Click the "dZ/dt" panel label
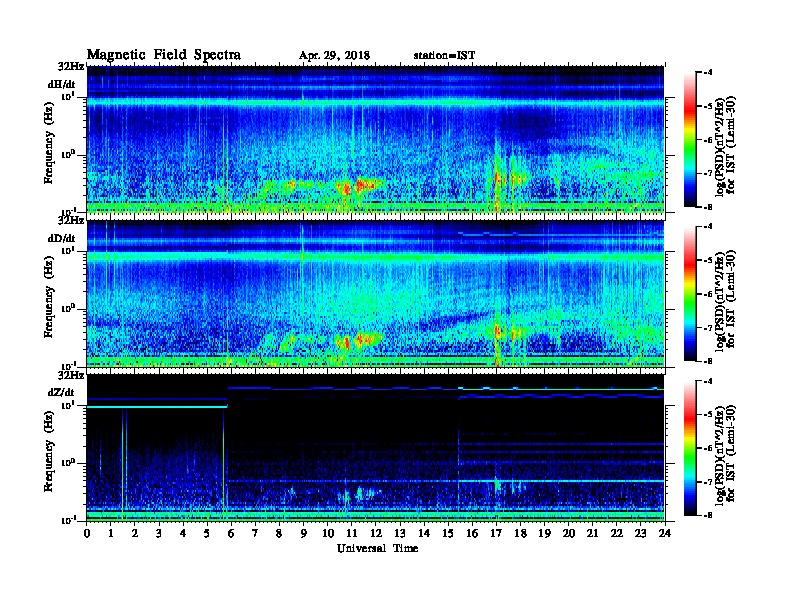 [61, 392]
